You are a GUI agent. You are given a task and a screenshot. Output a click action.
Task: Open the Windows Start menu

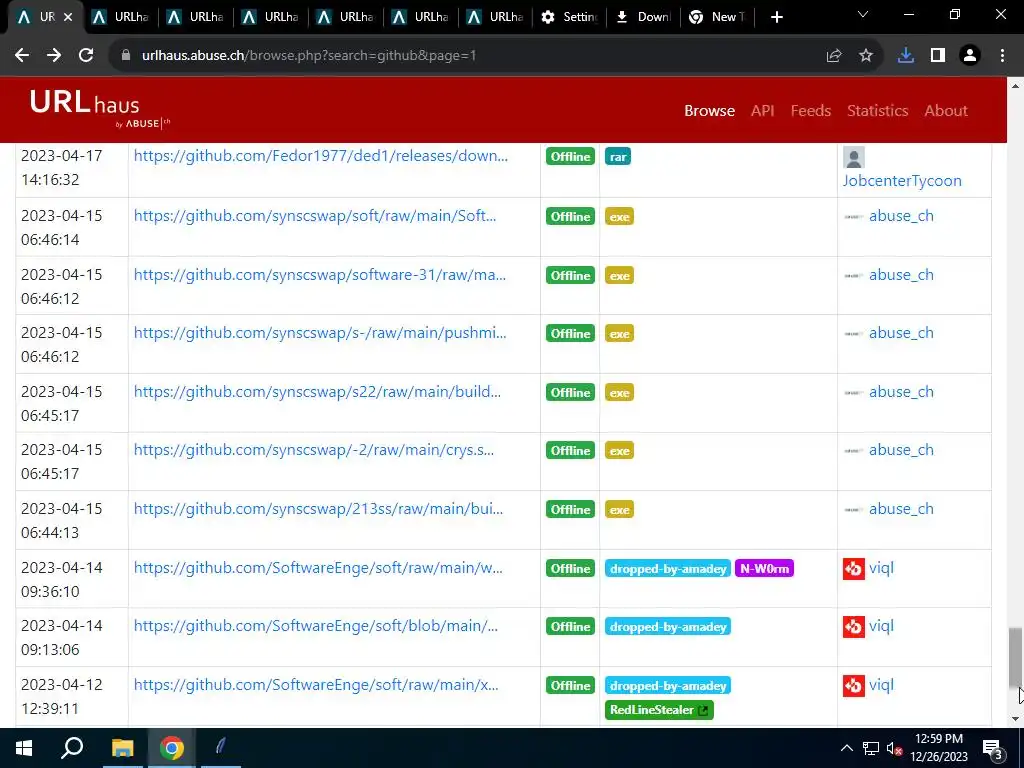[x=24, y=748]
